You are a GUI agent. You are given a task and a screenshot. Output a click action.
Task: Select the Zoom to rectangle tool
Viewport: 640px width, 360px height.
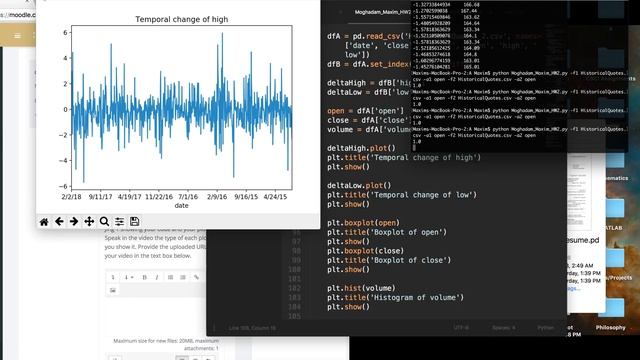104,222
